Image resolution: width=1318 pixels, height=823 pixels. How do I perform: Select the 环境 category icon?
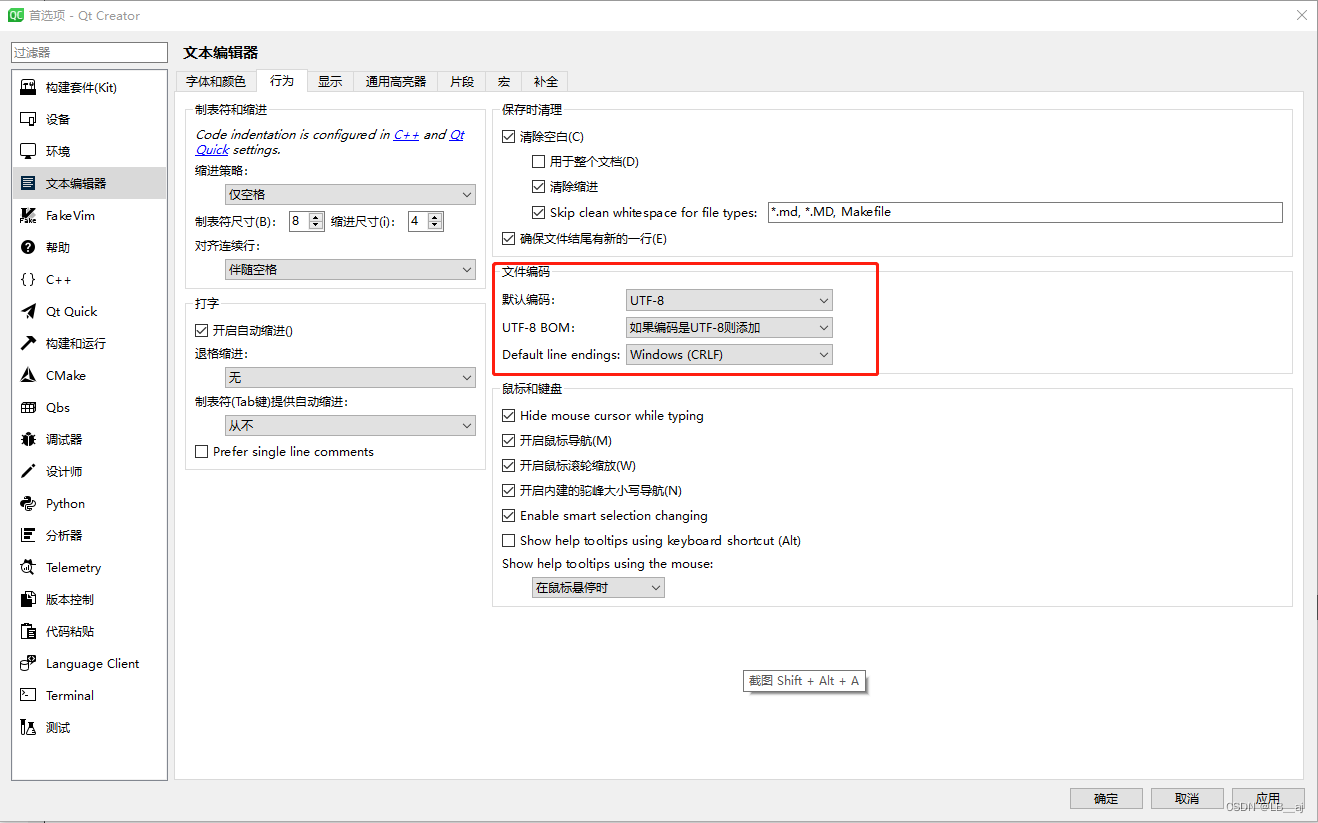coord(28,151)
